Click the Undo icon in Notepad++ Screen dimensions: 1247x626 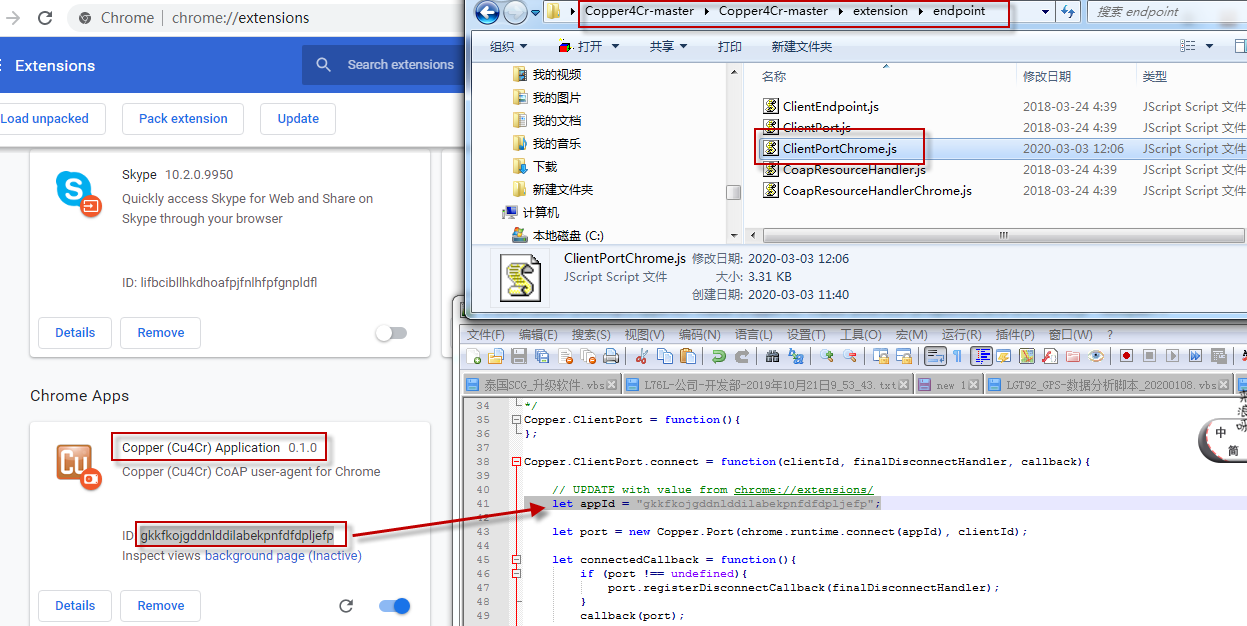click(718, 356)
